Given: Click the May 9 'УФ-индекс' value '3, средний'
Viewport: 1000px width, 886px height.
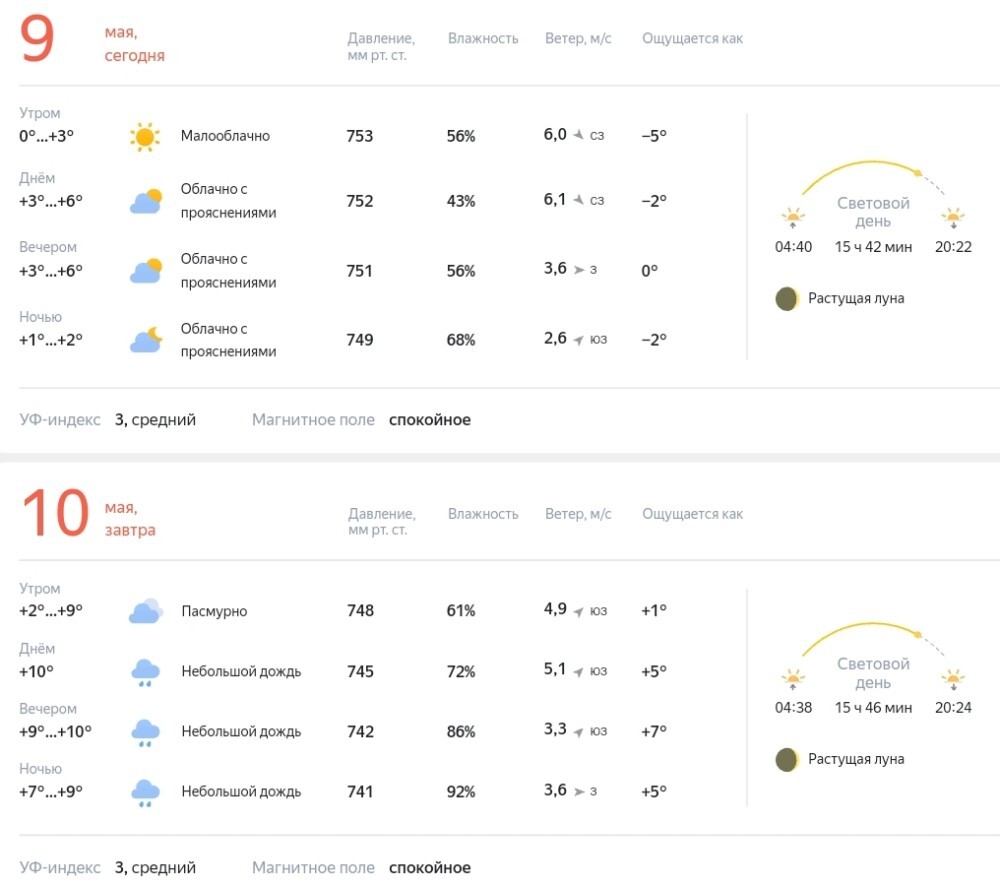Looking at the screenshot, I should [x=155, y=420].
